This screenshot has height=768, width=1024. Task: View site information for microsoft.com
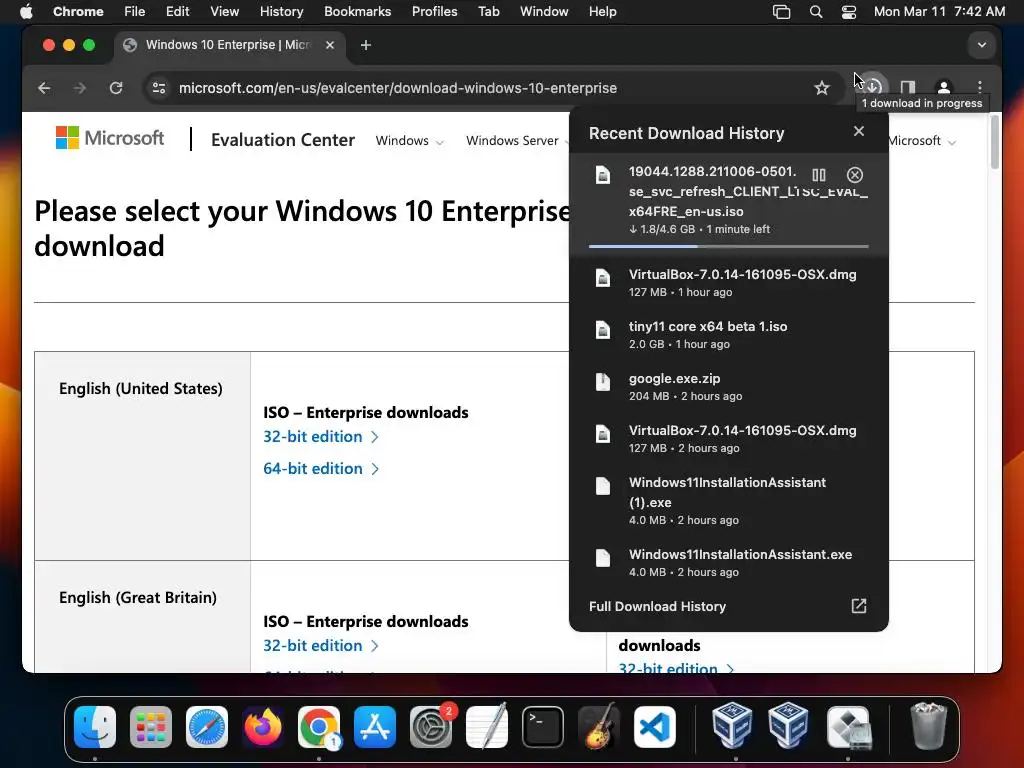click(158, 88)
